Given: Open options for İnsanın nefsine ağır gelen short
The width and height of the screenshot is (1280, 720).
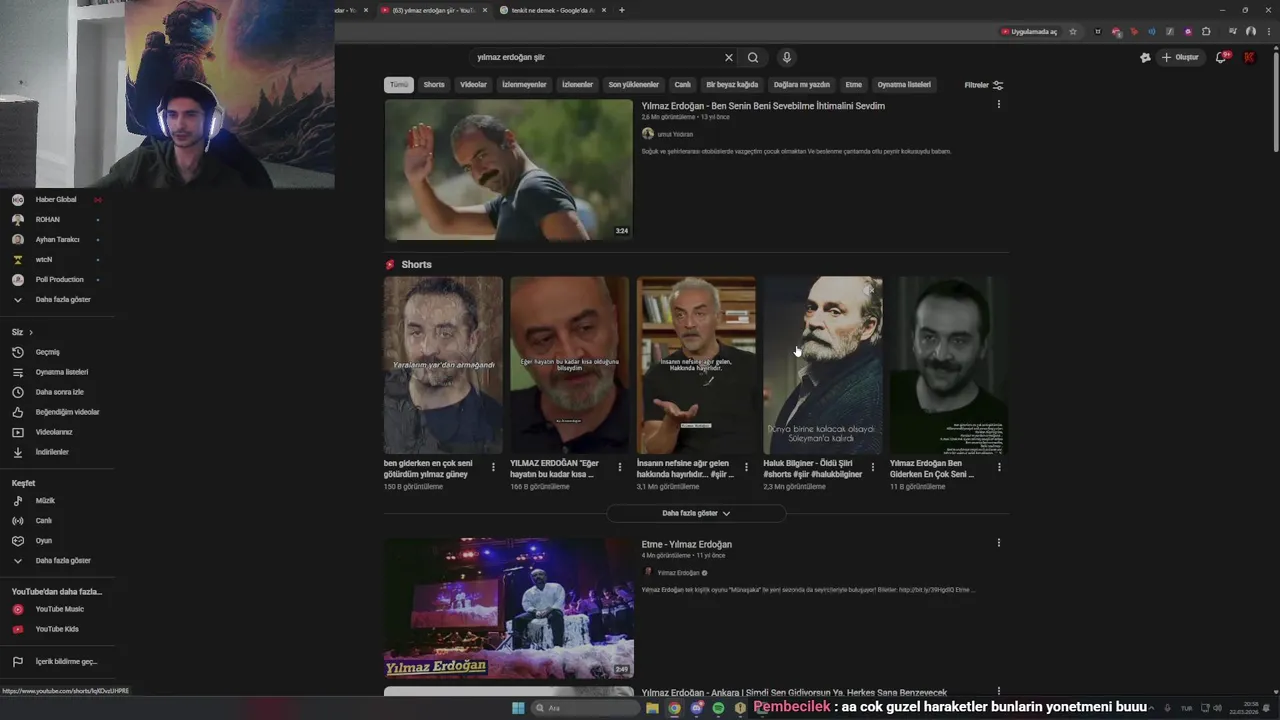Looking at the screenshot, I should tap(746, 467).
